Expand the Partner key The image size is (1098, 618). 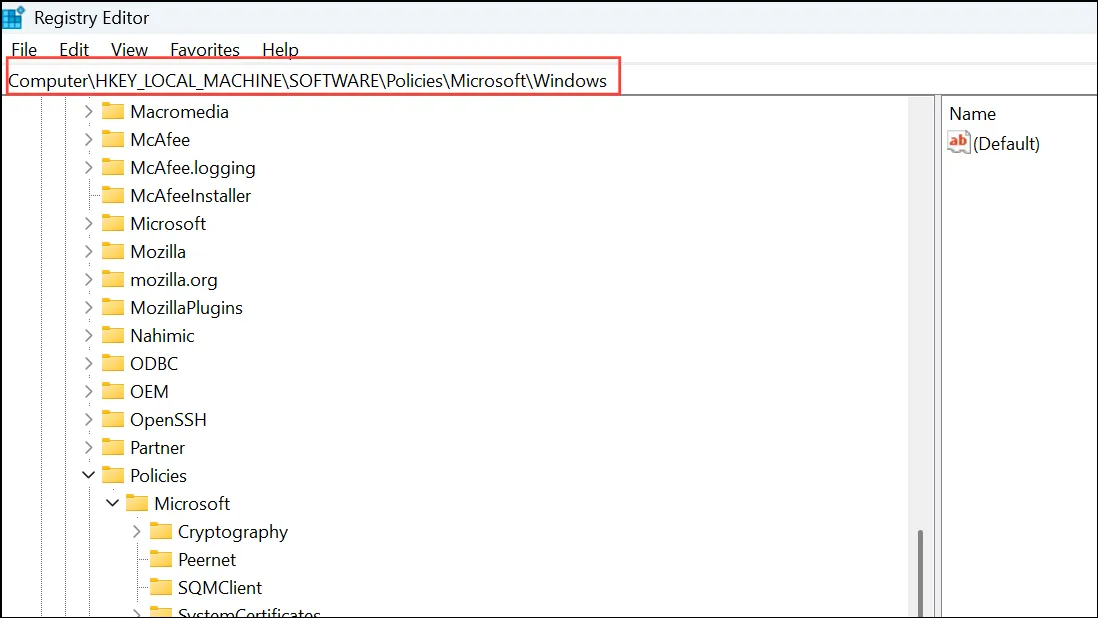[88, 447]
